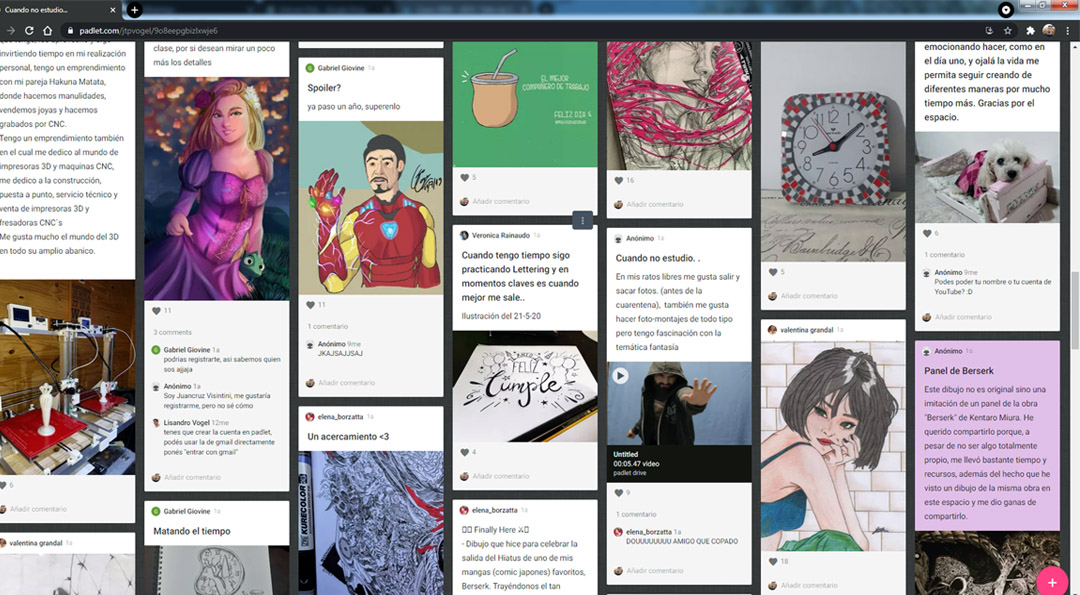
Task: Open the girl portrait drawing
Action: coord(833,446)
